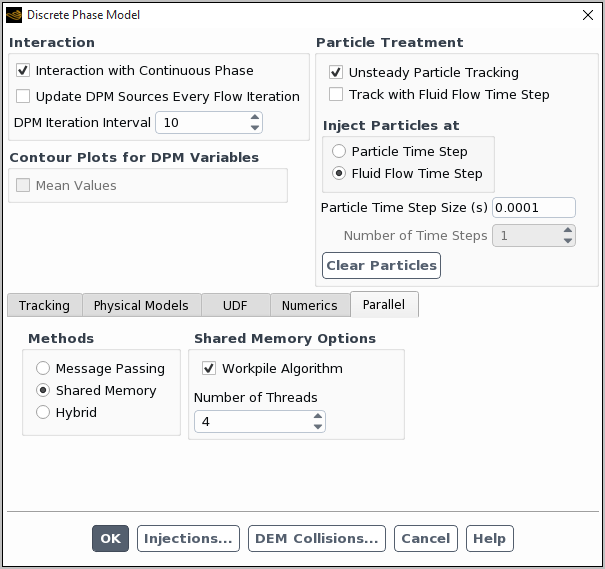Disable Unsteady Particle Tracking checkbox

[336, 73]
